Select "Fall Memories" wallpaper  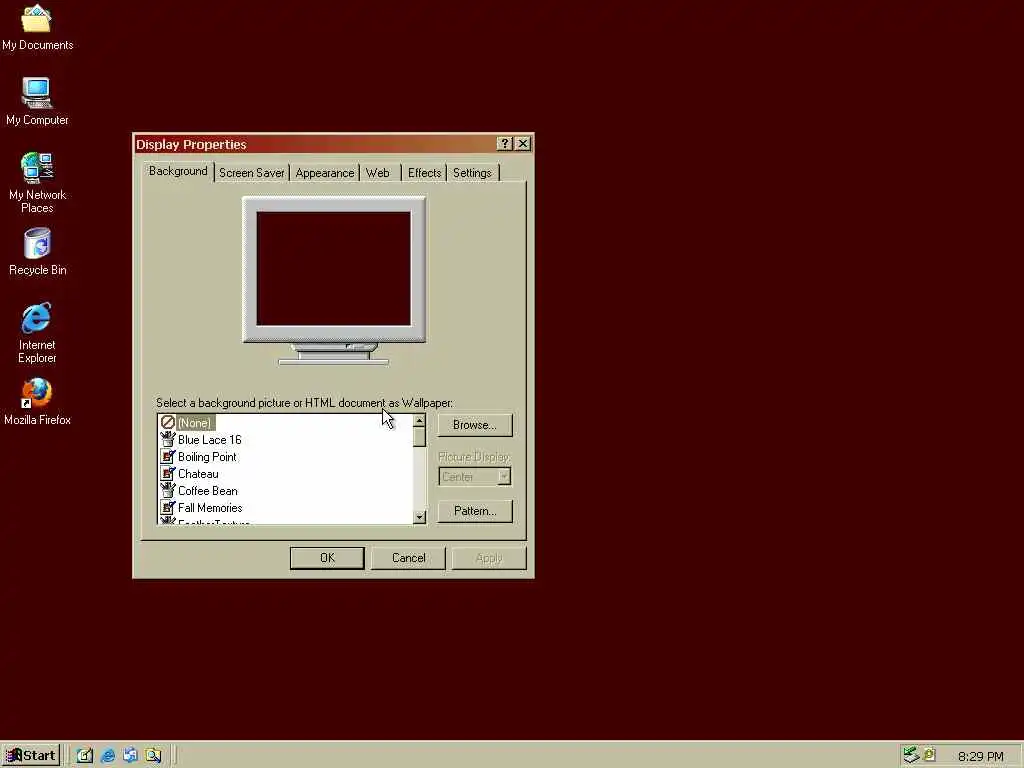coord(210,507)
